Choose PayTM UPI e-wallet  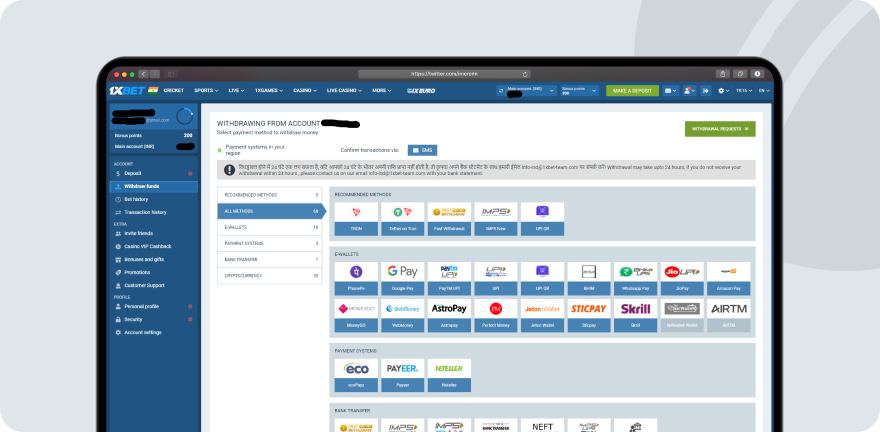click(449, 278)
